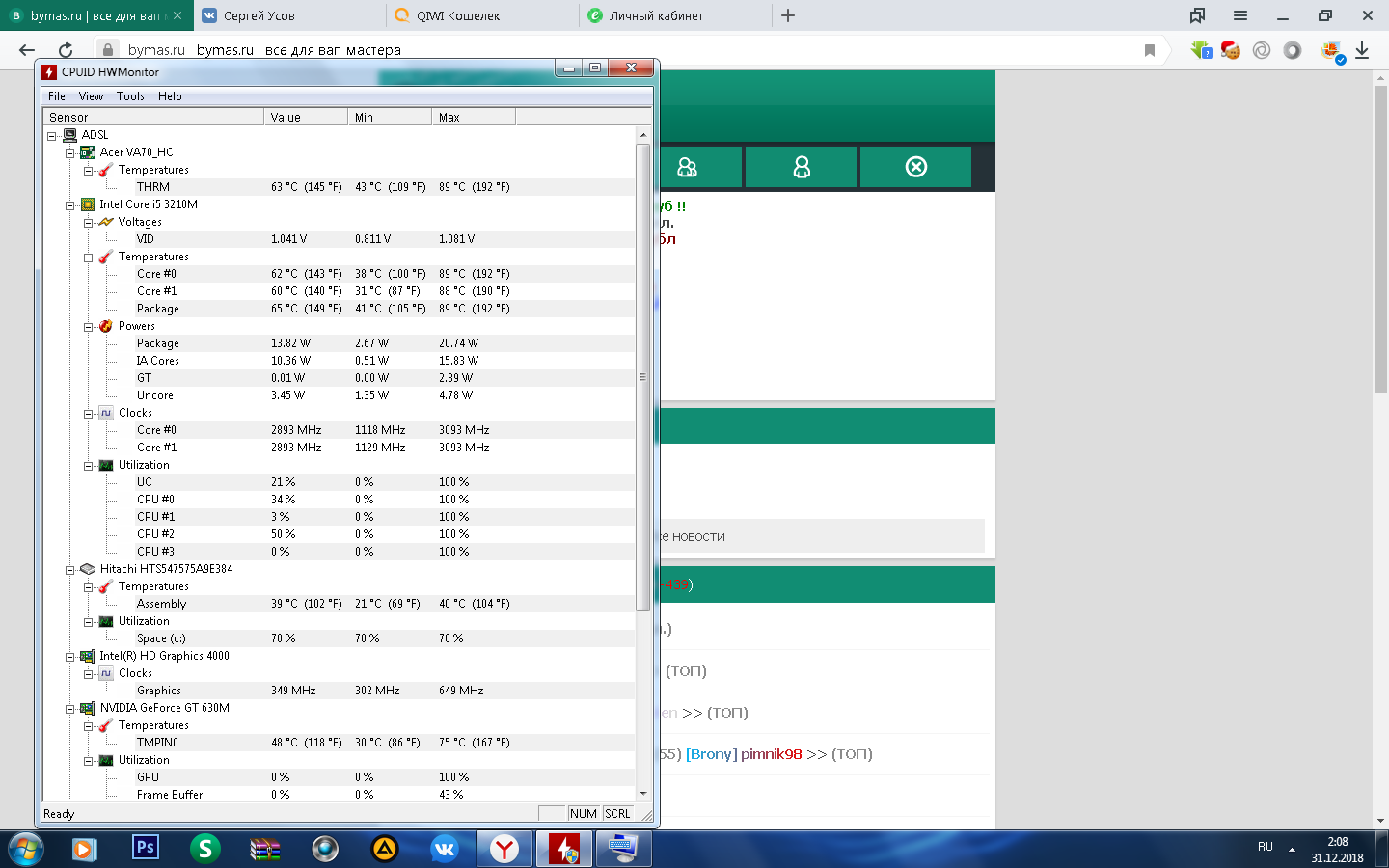Image resolution: width=1389 pixels, height=868 pixels.
Task: Select the TMPIN0 temperature row
Action: (340, 743)
